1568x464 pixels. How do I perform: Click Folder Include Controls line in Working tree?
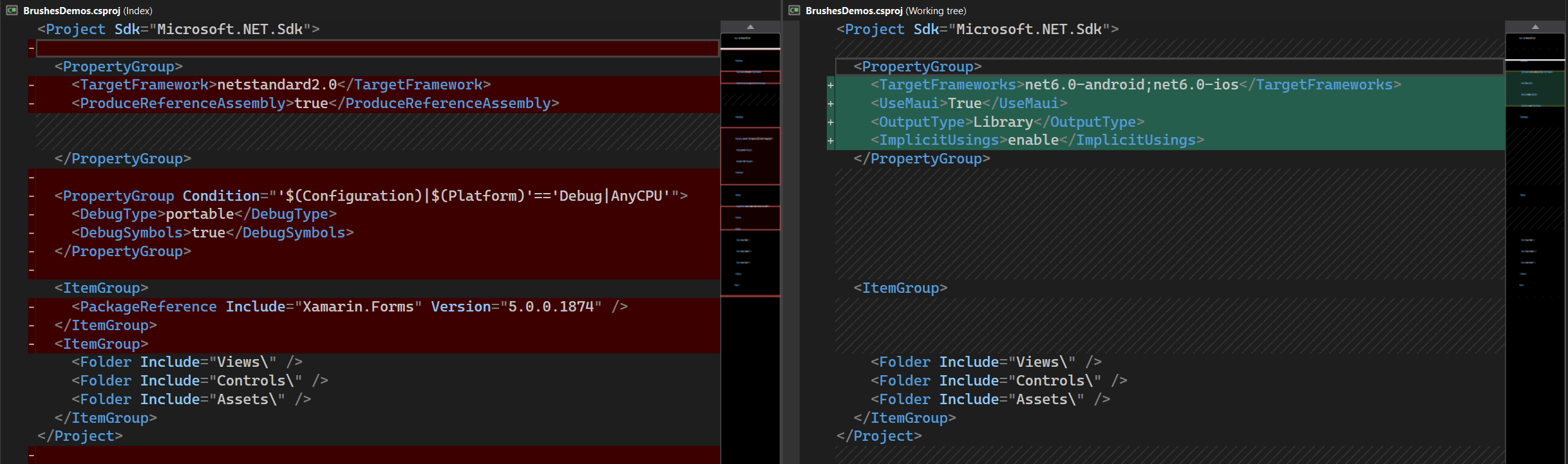pyautogui.click(x=999, y=381)
